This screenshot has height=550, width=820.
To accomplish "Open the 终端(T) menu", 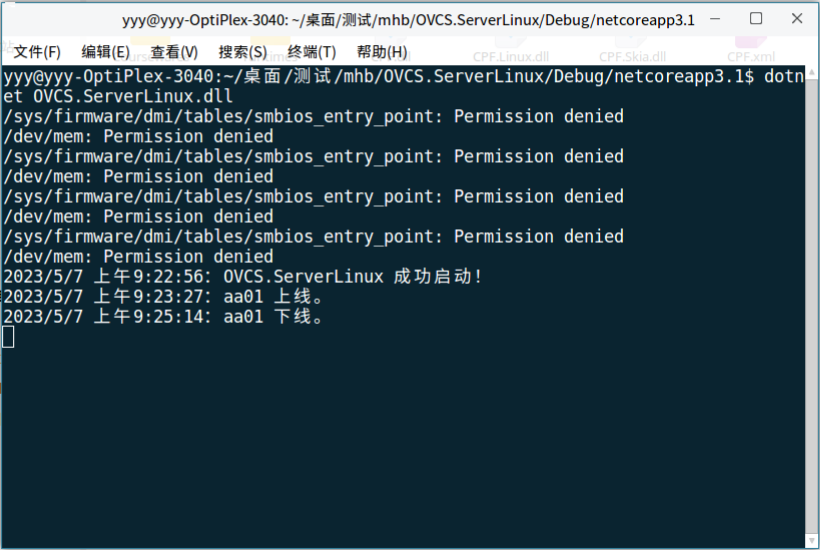I will click(x=312, y=52).
